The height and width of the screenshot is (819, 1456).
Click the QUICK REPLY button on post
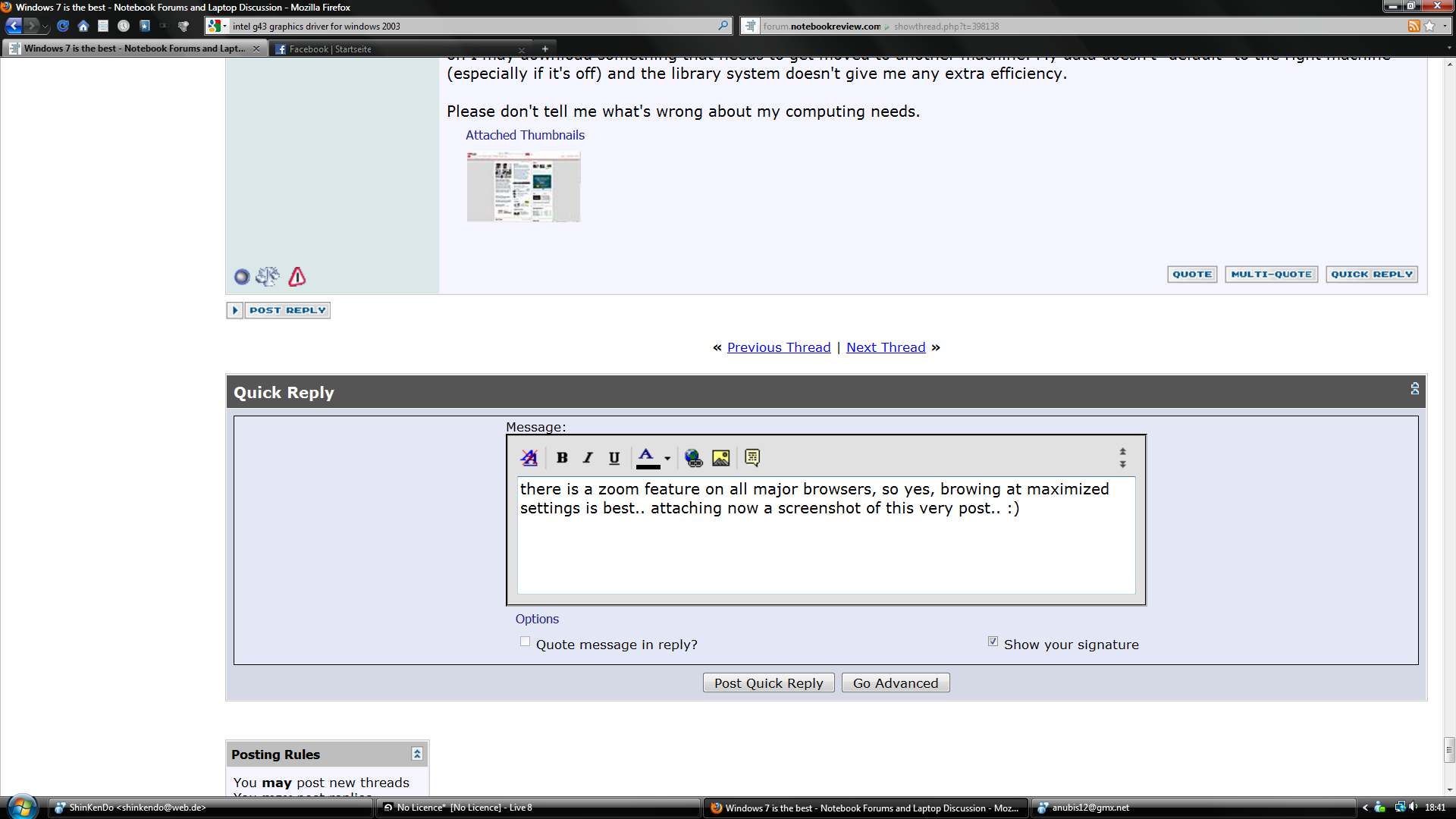tap(1372, 275)
